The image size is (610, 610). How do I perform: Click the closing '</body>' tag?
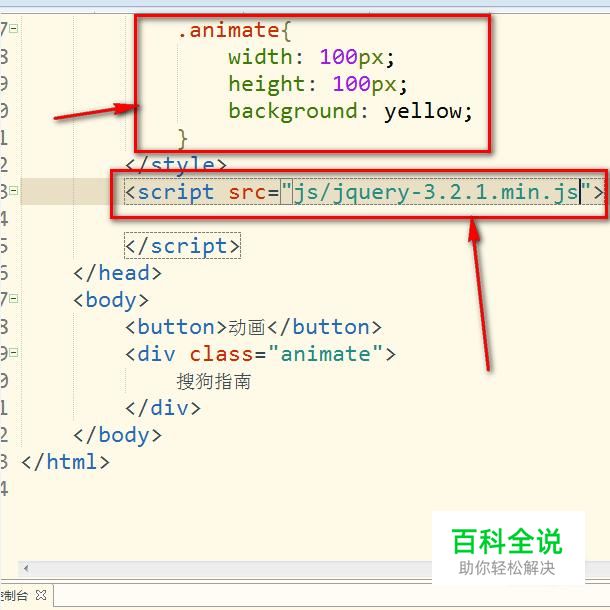(x=117, y=435)
